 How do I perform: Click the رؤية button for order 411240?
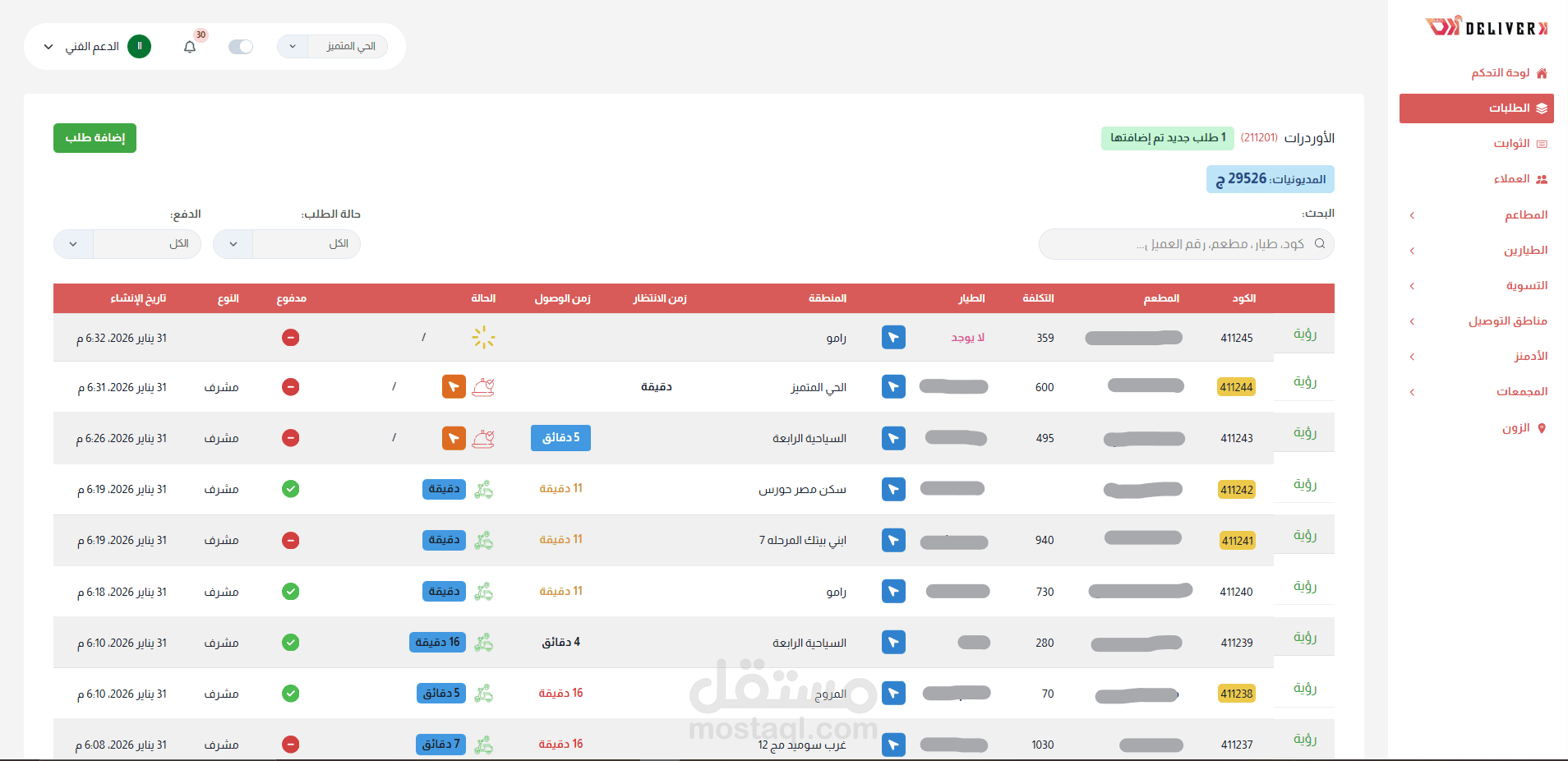[1305, 587]
